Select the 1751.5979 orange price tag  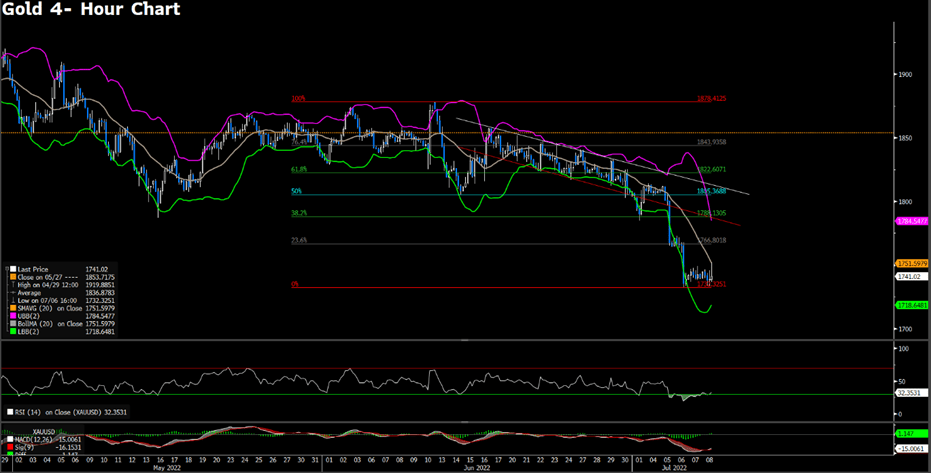[x=911, y=262]
